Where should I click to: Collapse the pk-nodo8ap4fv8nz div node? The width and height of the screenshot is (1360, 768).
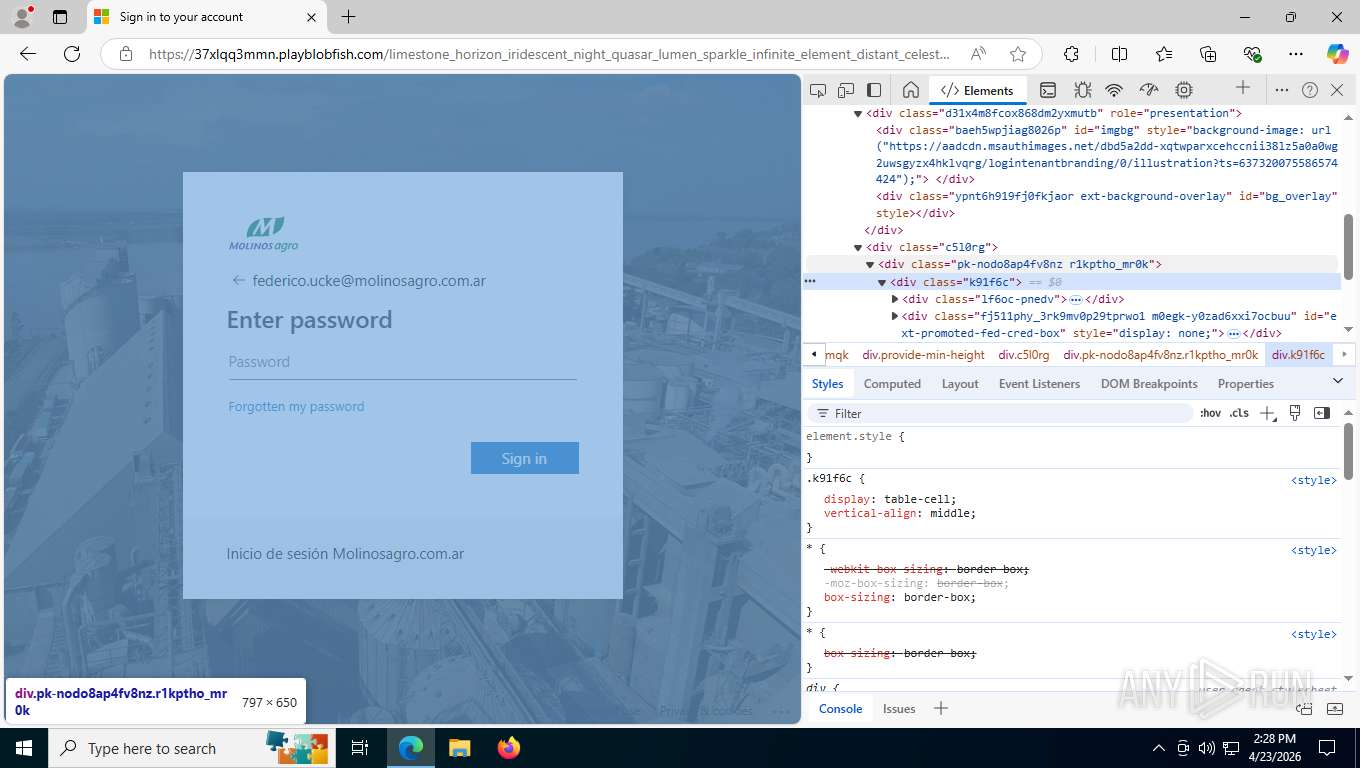(x=870, y=265)
